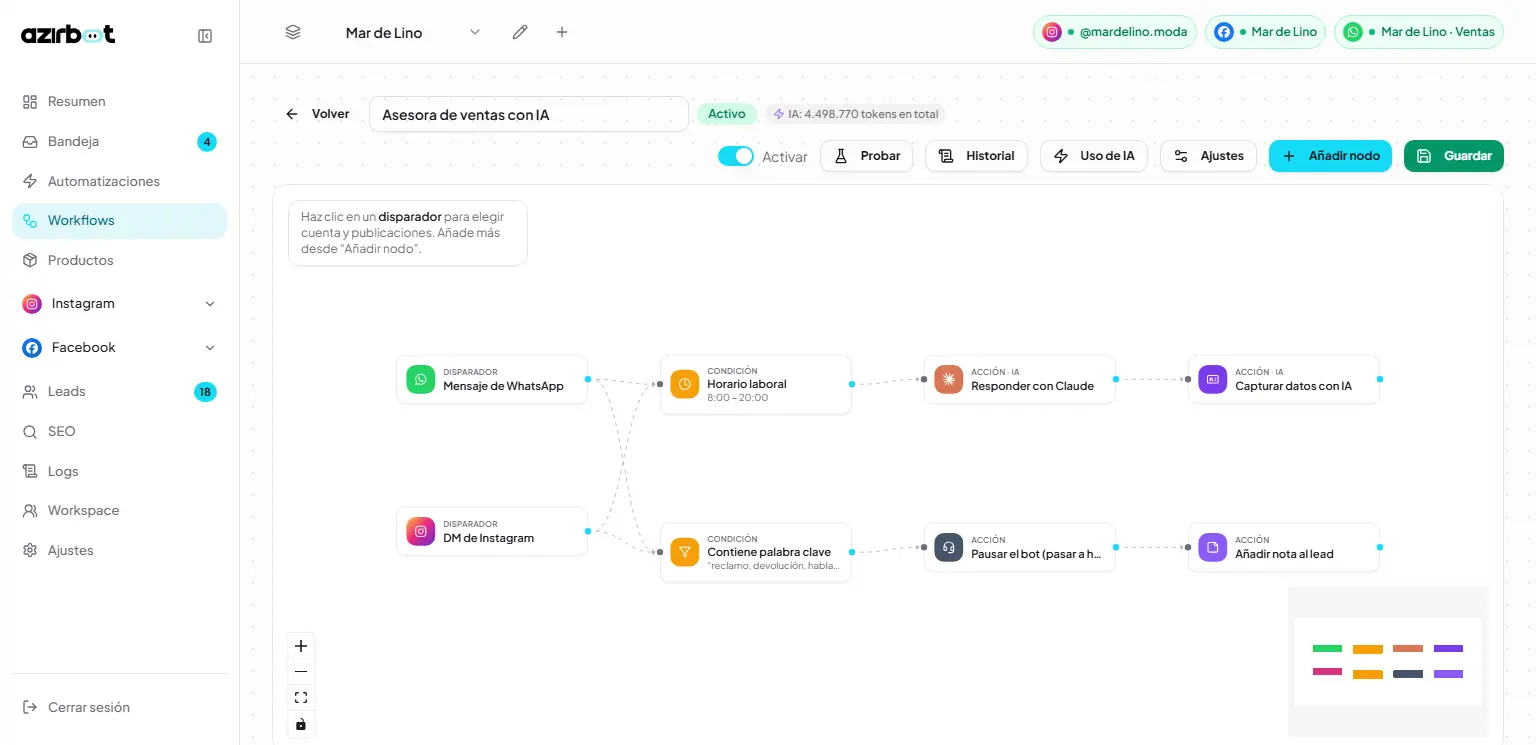The image size is (1536, 745).
Task: Click the Activo status badge
Action: [727, 114]
